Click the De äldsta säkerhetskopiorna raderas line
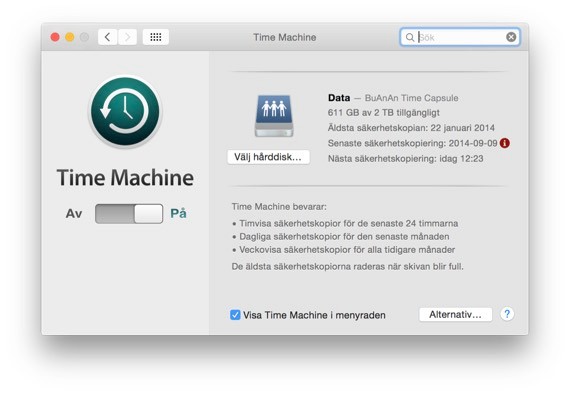Screen dimensions: 570x394 348,266
